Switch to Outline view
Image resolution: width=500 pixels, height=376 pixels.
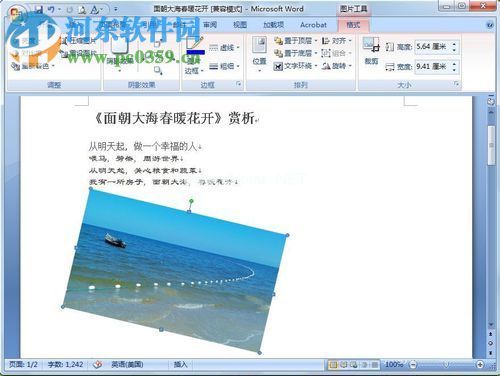pyautogui.click(x=364, y=365)
